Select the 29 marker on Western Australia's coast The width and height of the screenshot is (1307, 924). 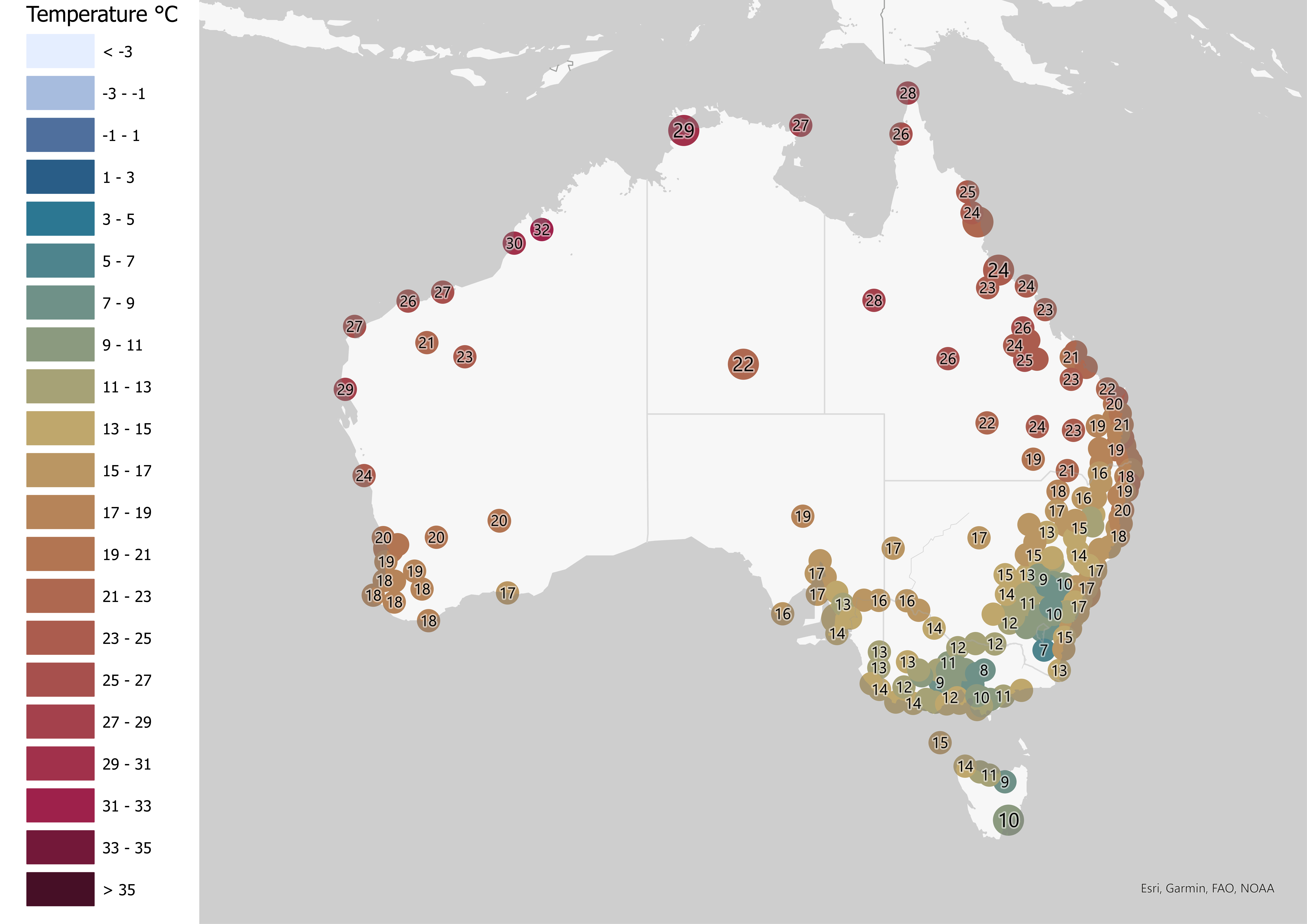tap(345, 389)
